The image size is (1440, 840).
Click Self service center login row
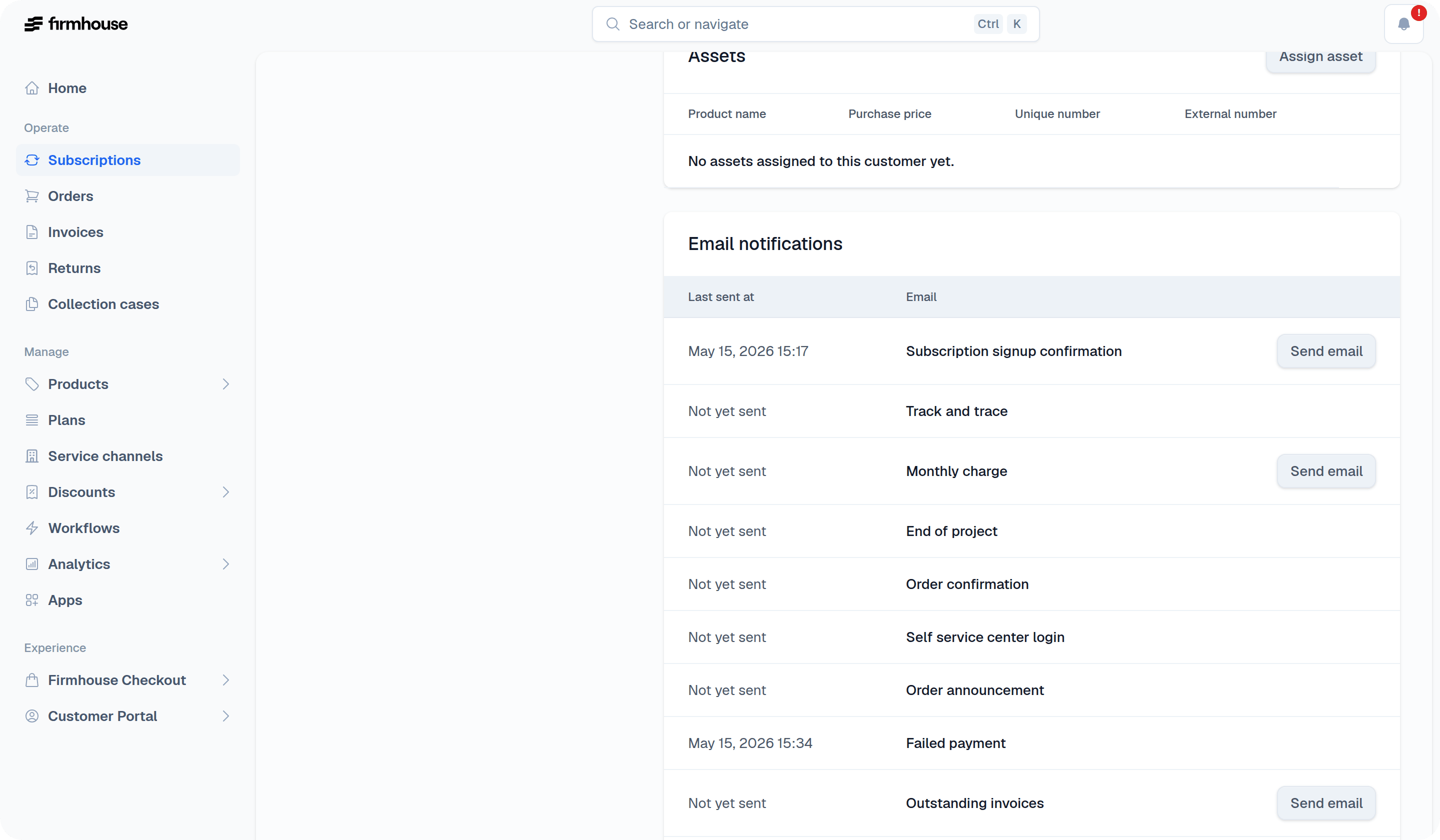[x=1031, y=637]
